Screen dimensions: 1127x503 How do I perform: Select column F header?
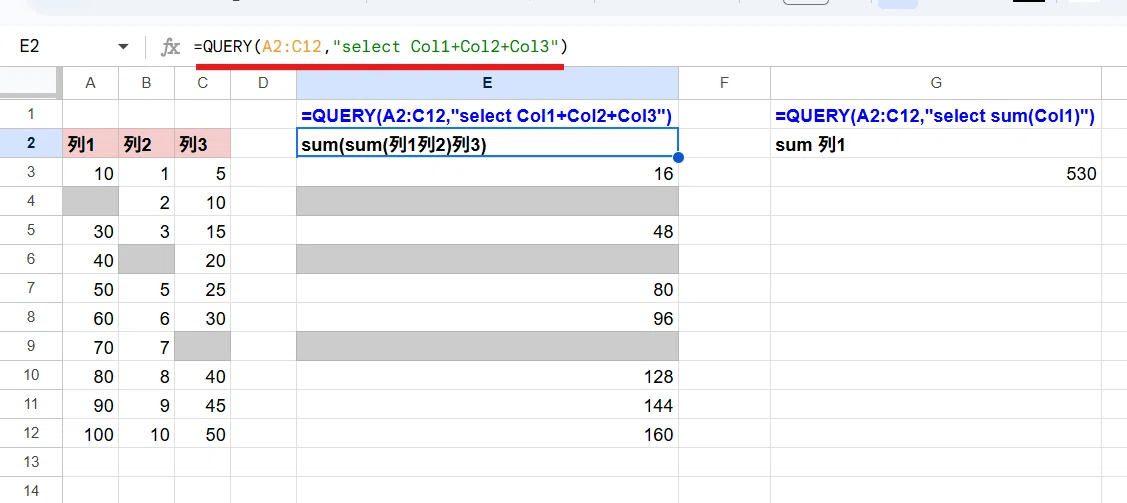pyautogui.click(x=724, y=83)
